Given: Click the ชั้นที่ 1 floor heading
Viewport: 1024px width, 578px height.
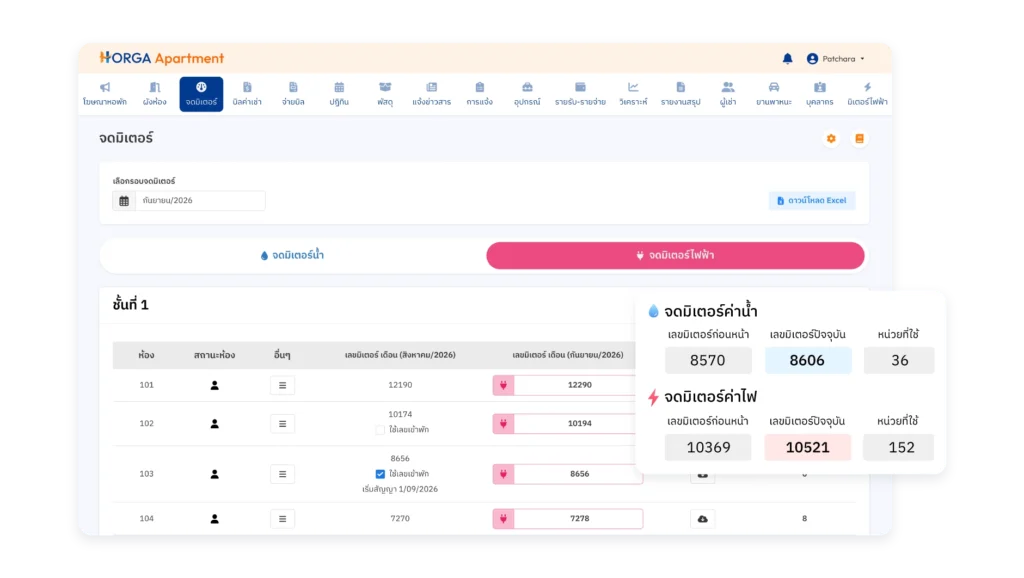Looking at the screenshot, I should coord(131,304).
